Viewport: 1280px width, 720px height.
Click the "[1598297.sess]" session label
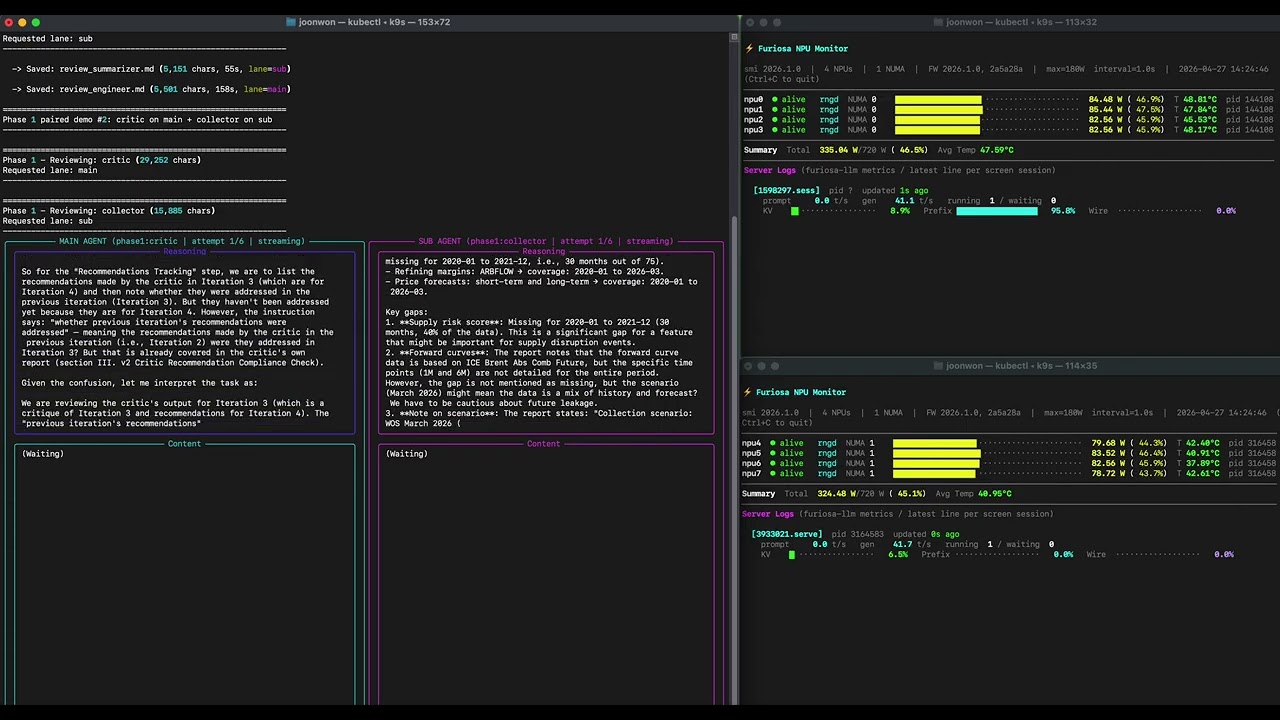(x=787, y=190)
